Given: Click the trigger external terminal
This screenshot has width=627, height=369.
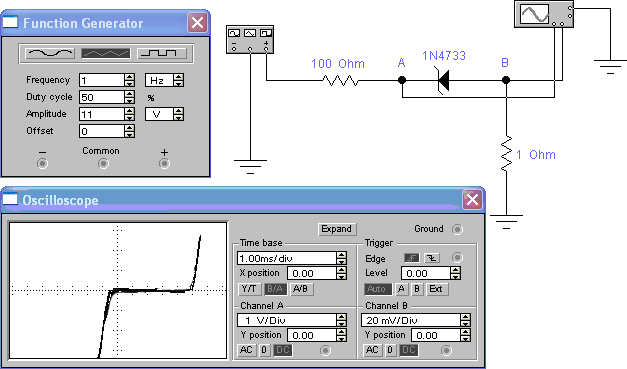Looking at the screenshot, I should pos(457,257).
